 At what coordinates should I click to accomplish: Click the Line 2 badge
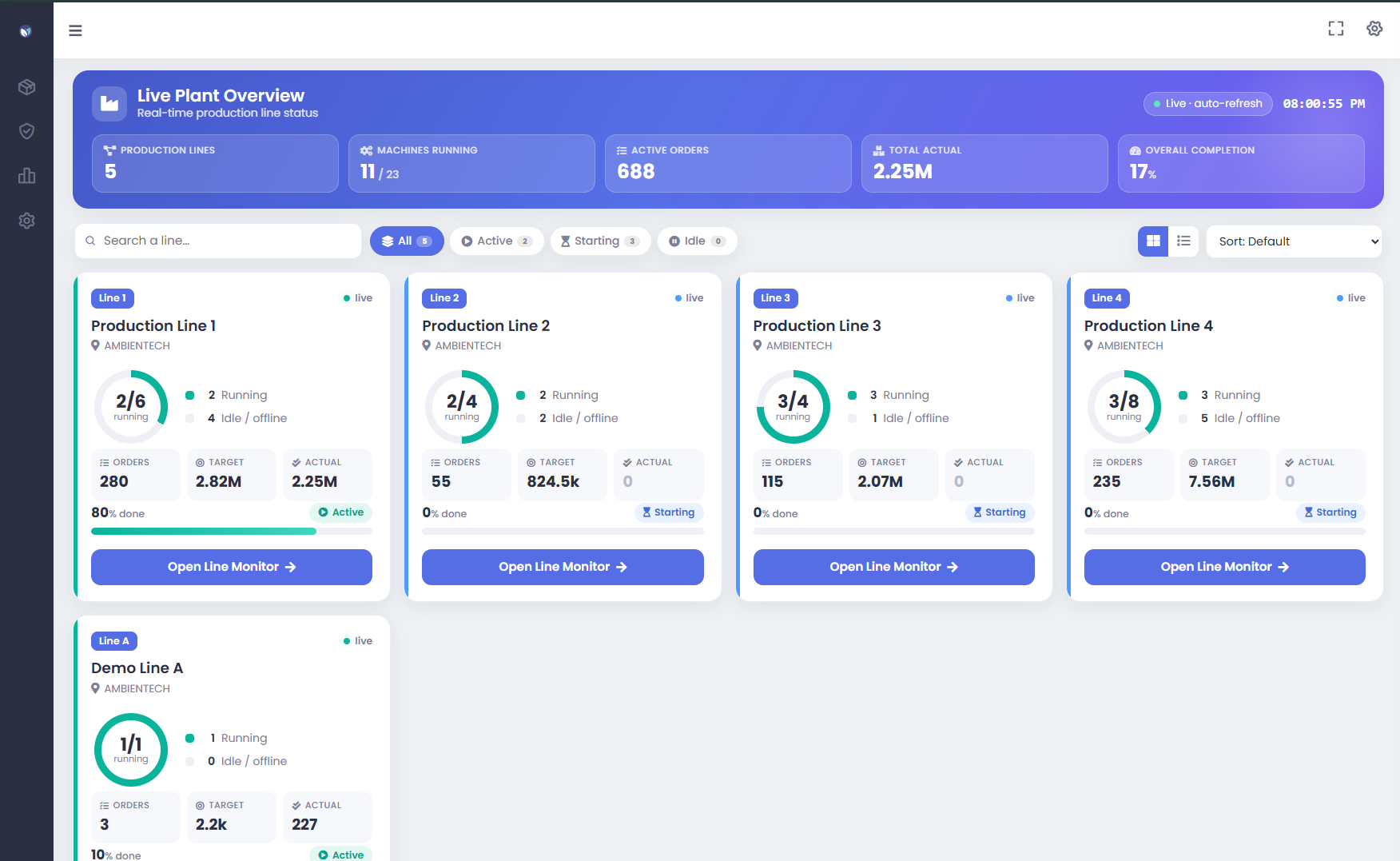point(444,298)
